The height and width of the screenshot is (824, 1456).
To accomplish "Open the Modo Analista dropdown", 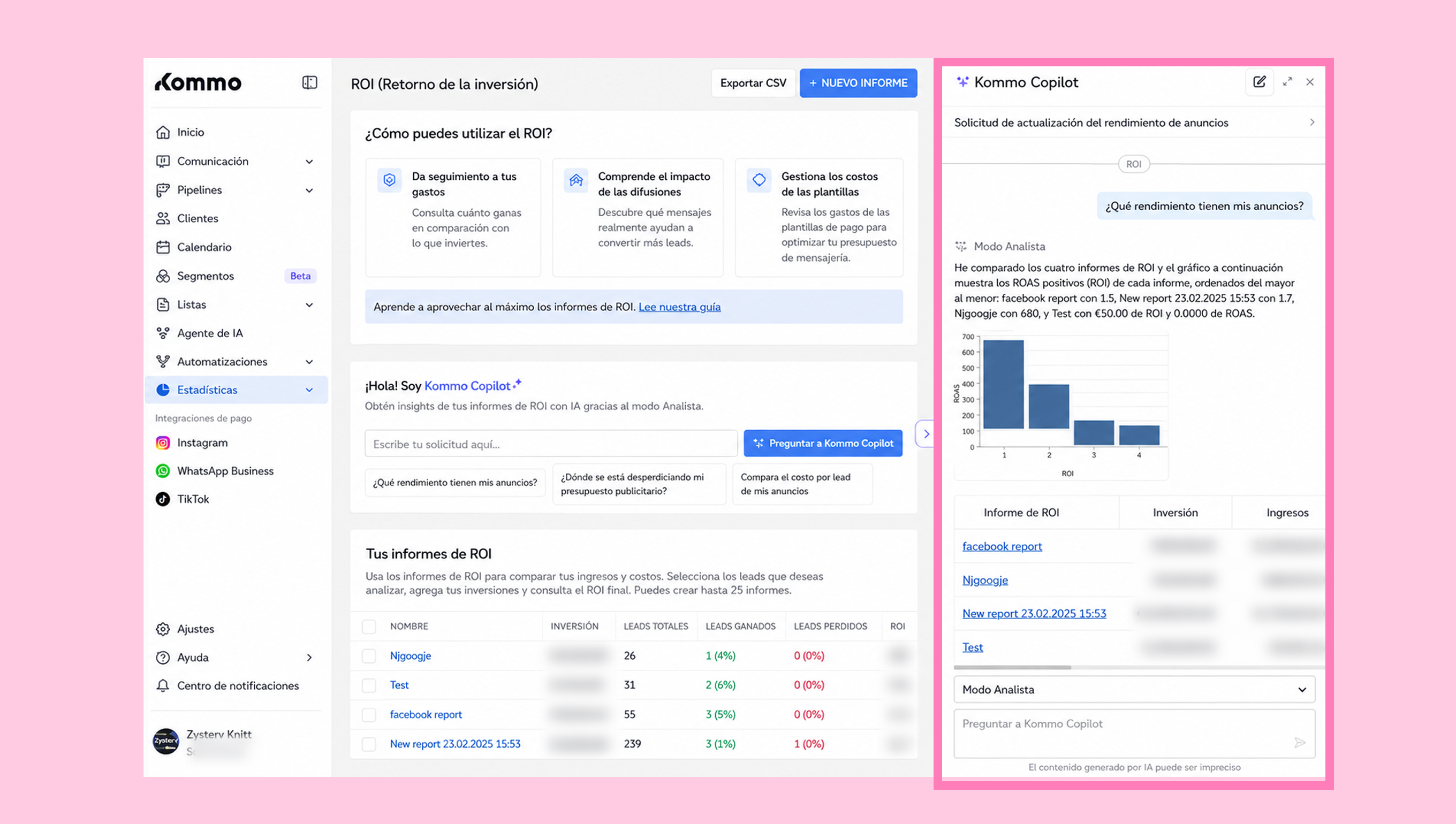I will pos(1134,689).
